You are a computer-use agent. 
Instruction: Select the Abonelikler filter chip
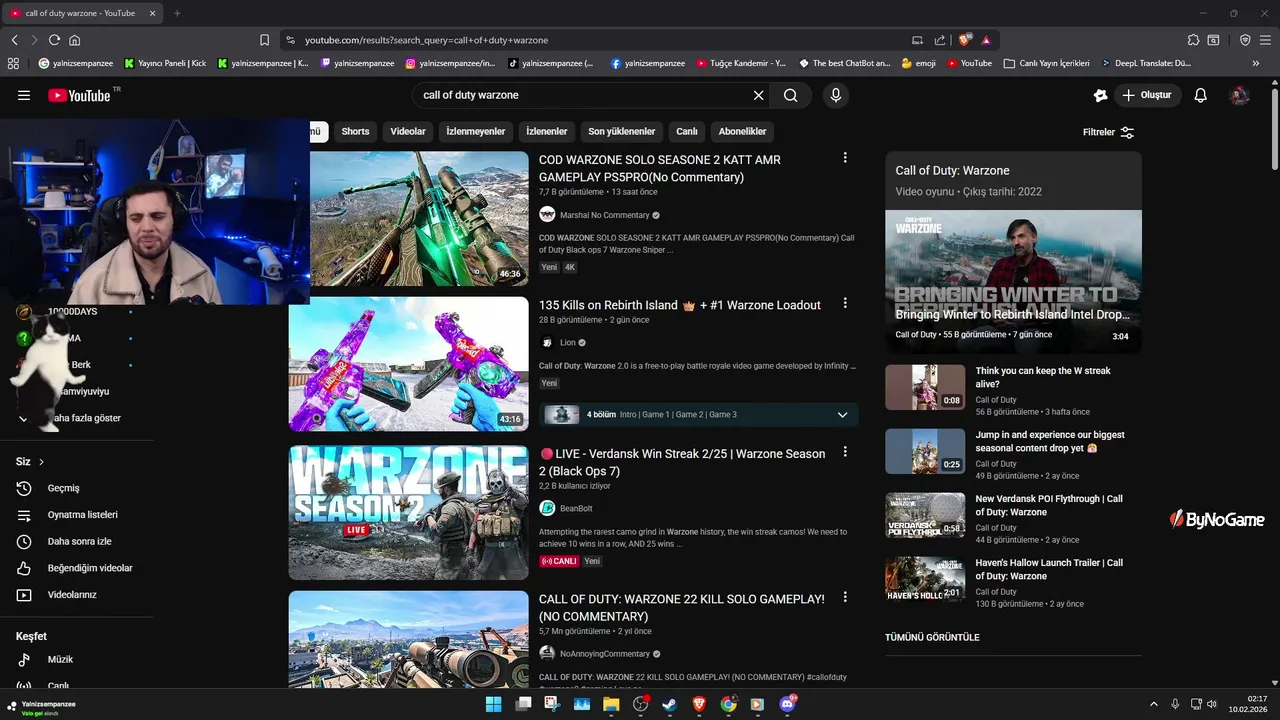[x=742, y=131]
